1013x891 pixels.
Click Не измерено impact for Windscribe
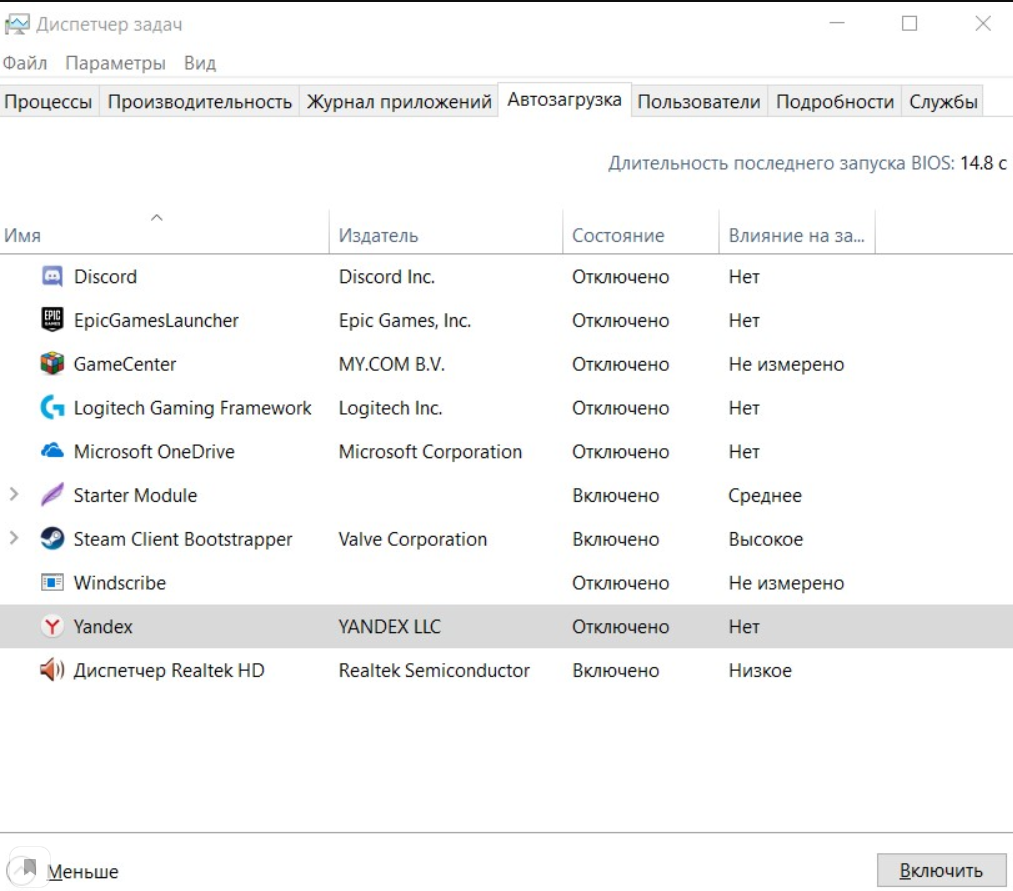(x=786, y=583)
